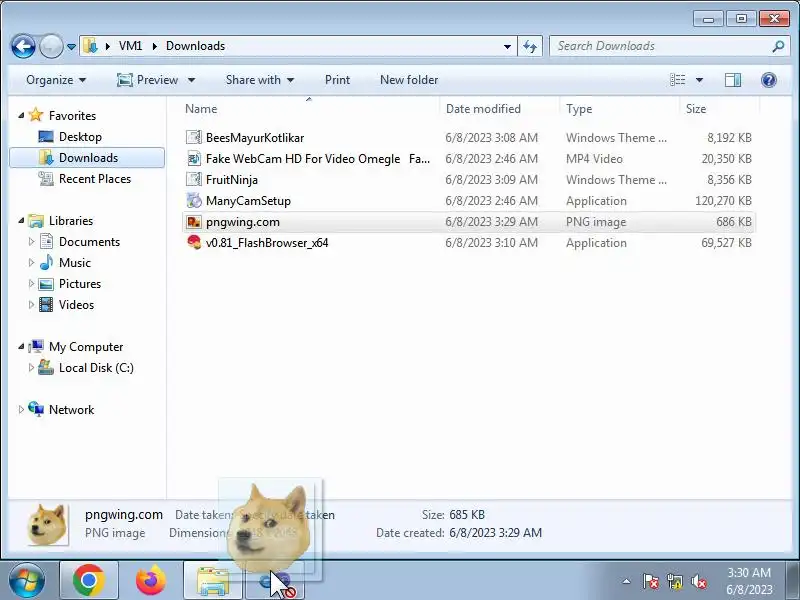
Task: Collapse the My Computer group
Action: click(21, 347)
